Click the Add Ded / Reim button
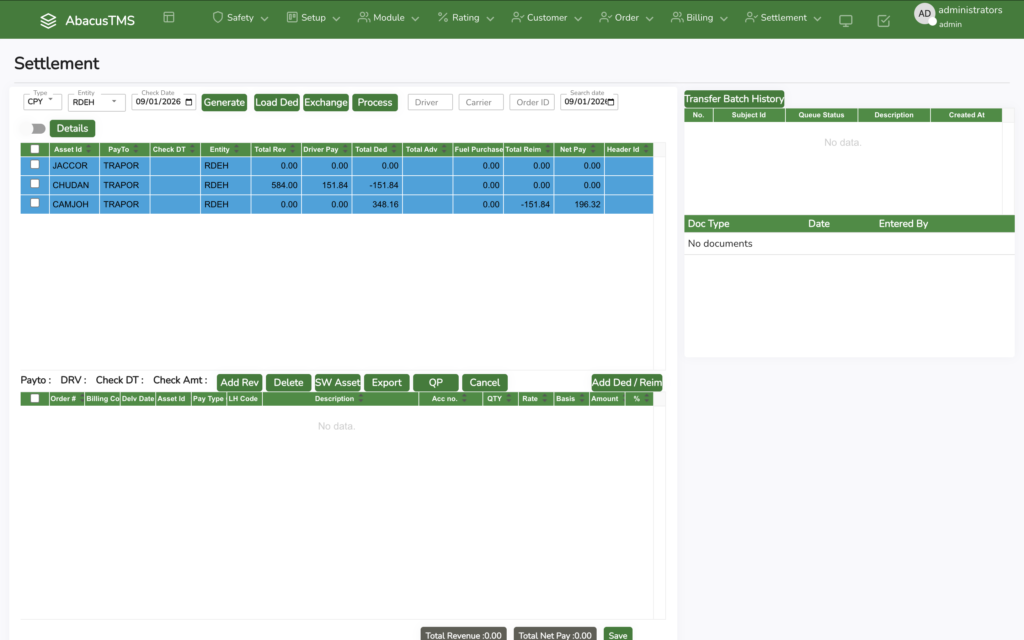The height and width of the screenshot is (640, 1024). pyautogui.click(x=626, y=383)
